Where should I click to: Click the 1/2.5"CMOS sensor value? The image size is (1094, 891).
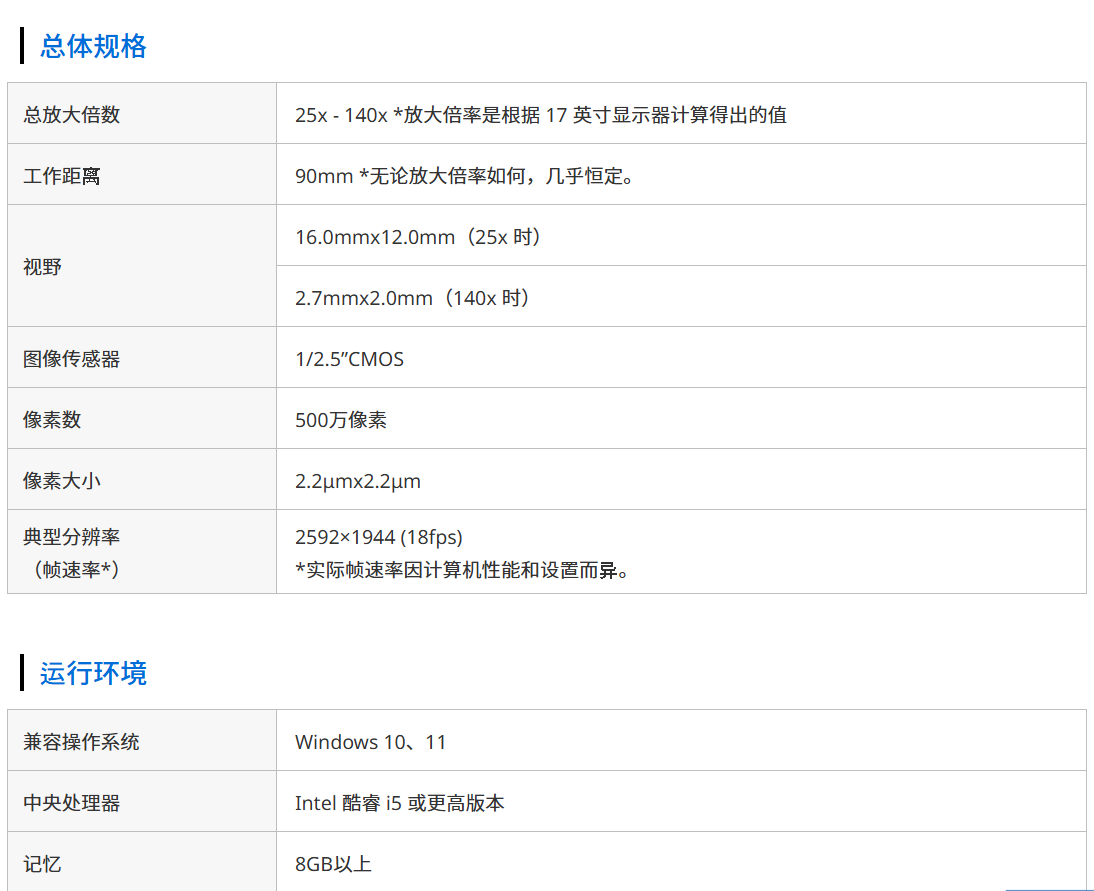click(350, 359)
